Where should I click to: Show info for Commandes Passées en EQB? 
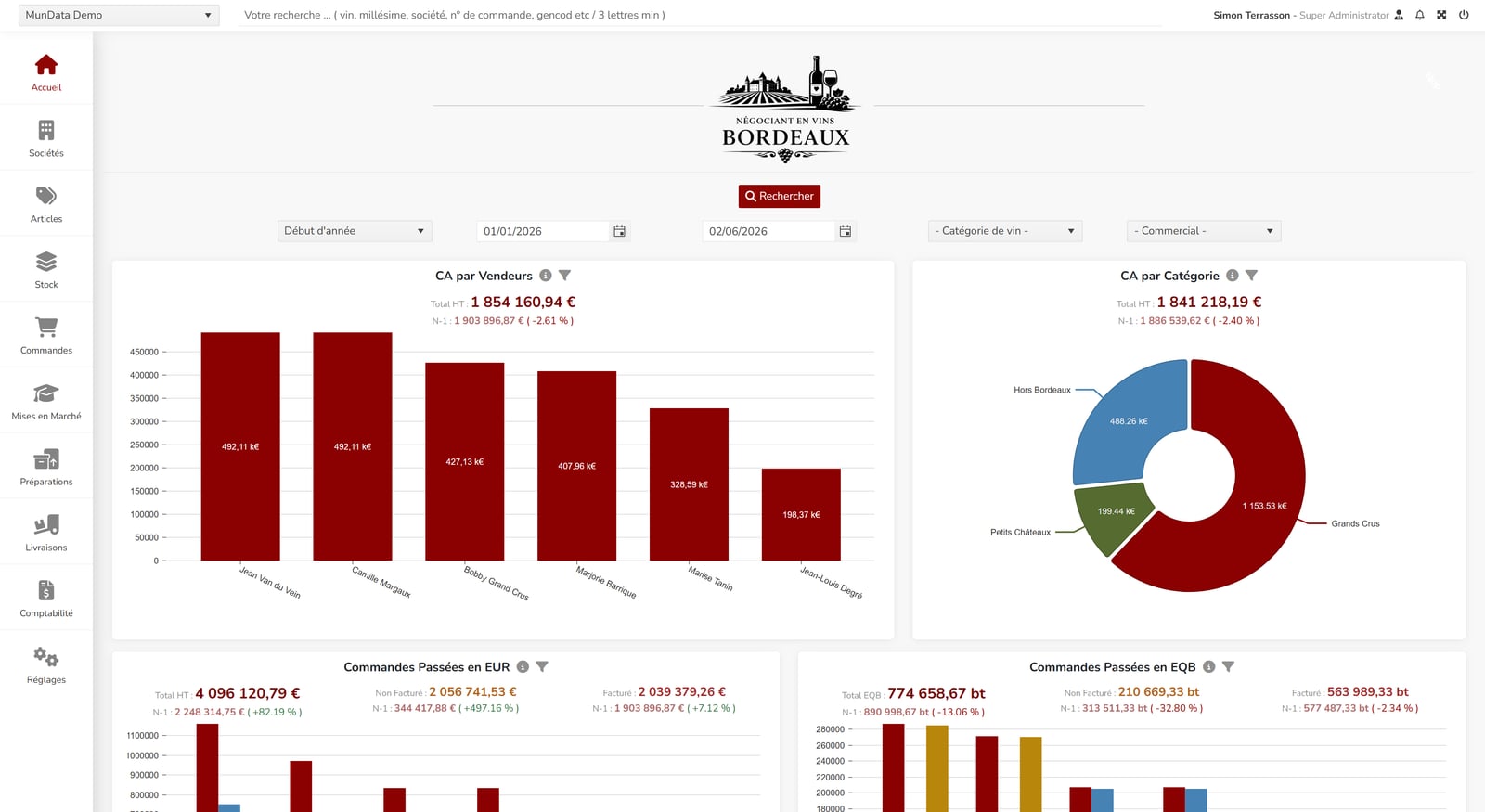(1208, 666)
